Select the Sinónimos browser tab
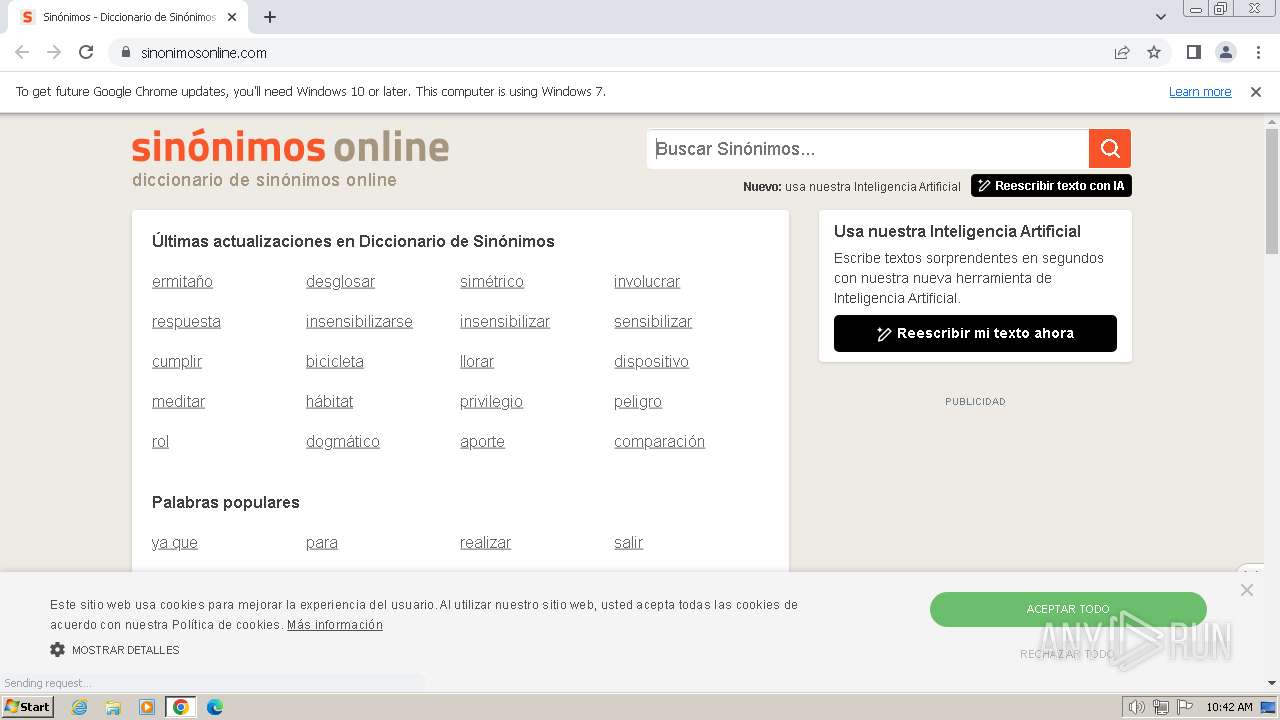Viewport: 1280px width, 720px height. [x=130, y=17]
